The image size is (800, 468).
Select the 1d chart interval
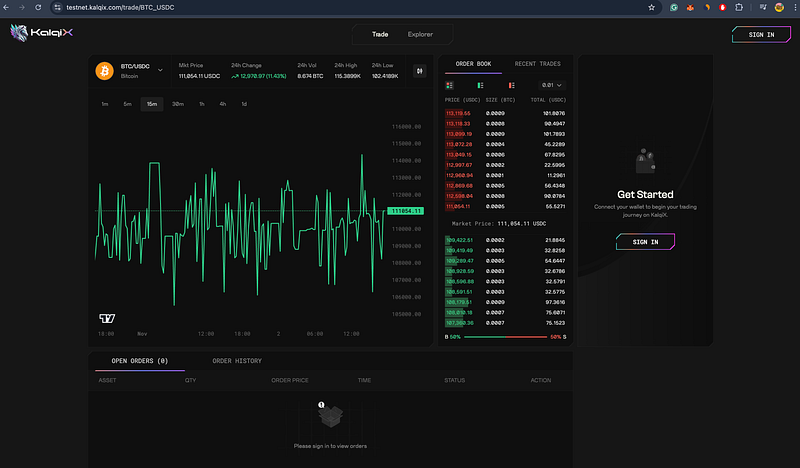coord(243,104)
